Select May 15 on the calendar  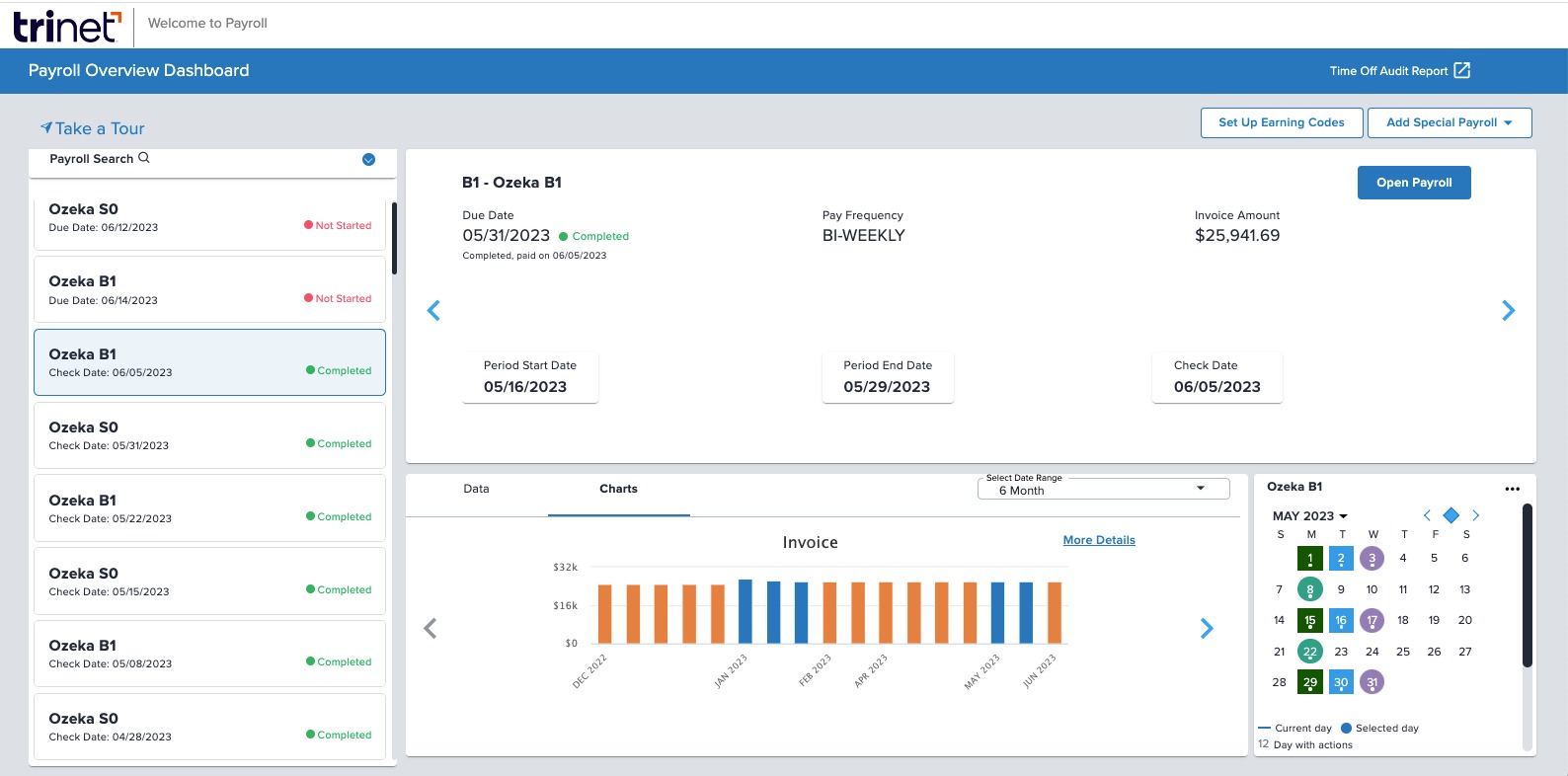pos(1310,621)
